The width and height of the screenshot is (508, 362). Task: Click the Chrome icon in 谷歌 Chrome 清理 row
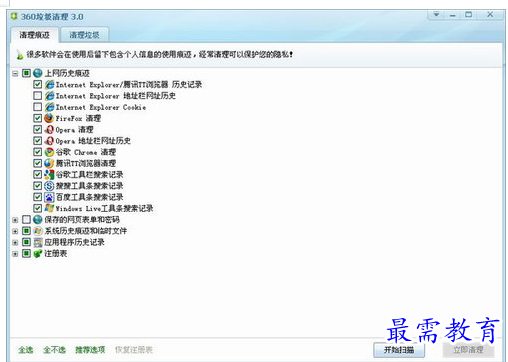49,152
